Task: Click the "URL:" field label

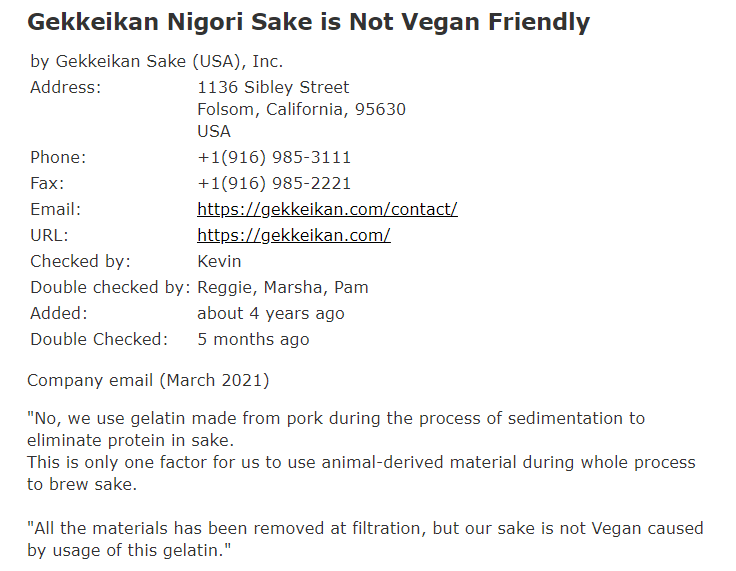Action: [49, 235]
